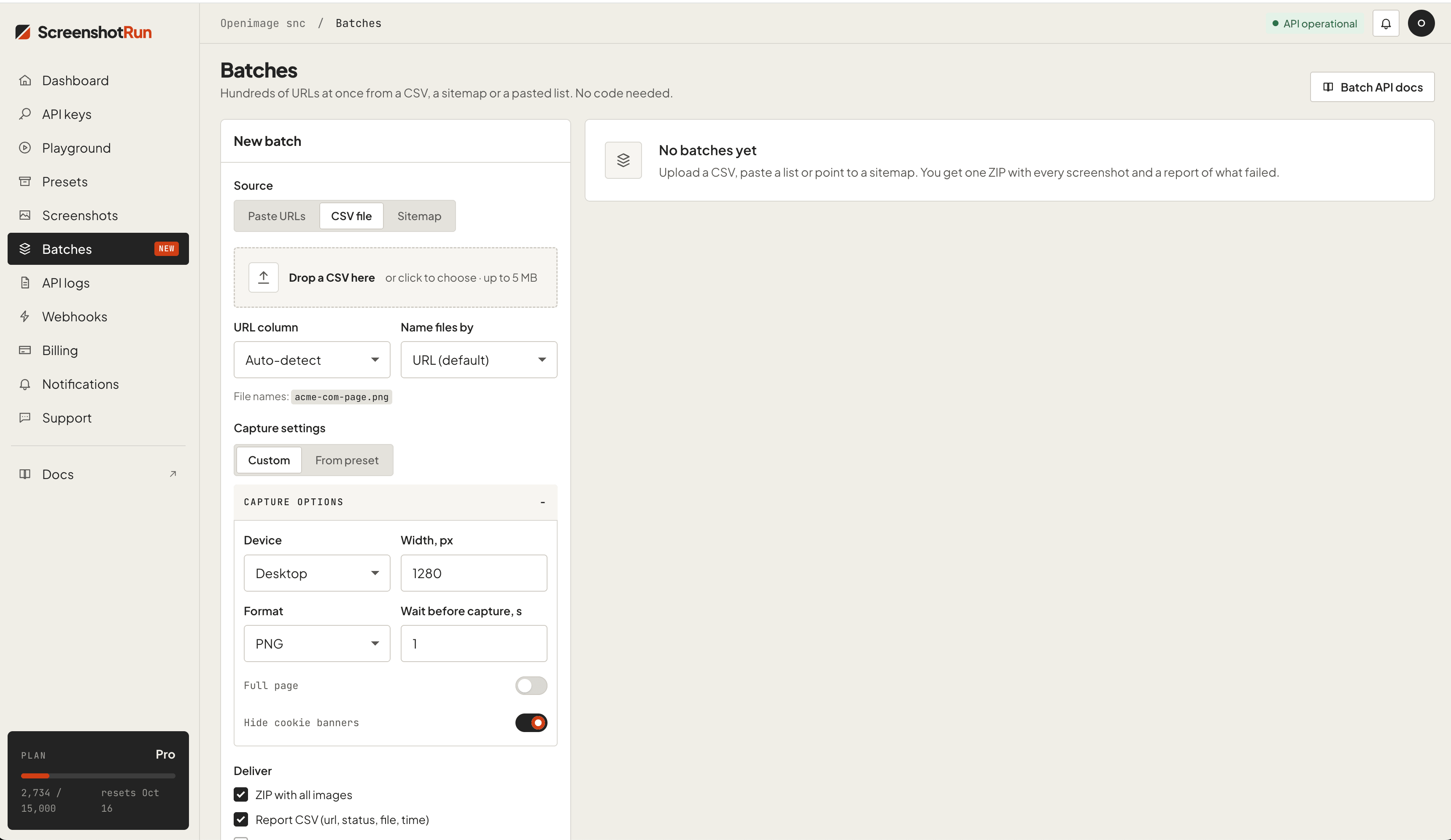Enable the Full page toggle
Viewport: 1451px width, 840px height.
click(x=531, y=685)
